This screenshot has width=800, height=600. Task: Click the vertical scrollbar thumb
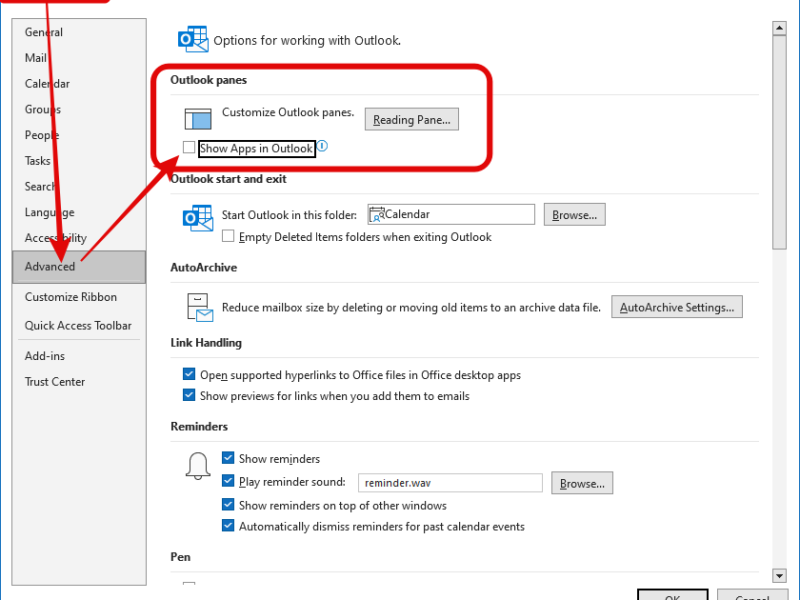[779, 143]
